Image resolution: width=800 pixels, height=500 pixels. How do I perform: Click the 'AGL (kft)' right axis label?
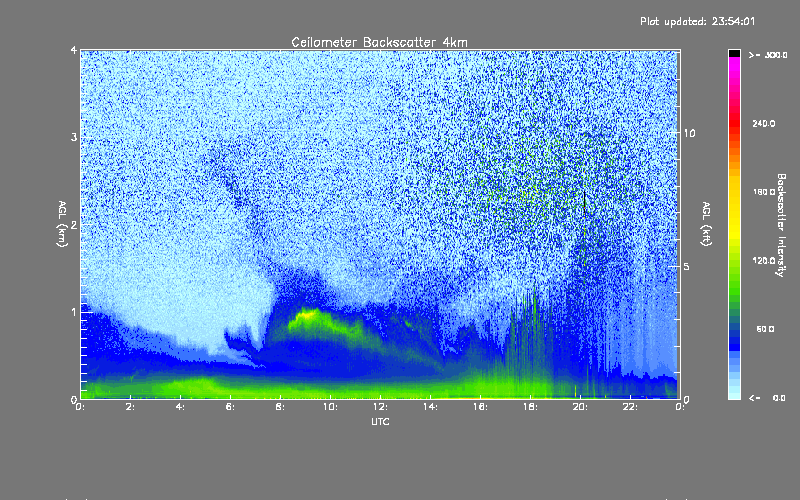707,224
